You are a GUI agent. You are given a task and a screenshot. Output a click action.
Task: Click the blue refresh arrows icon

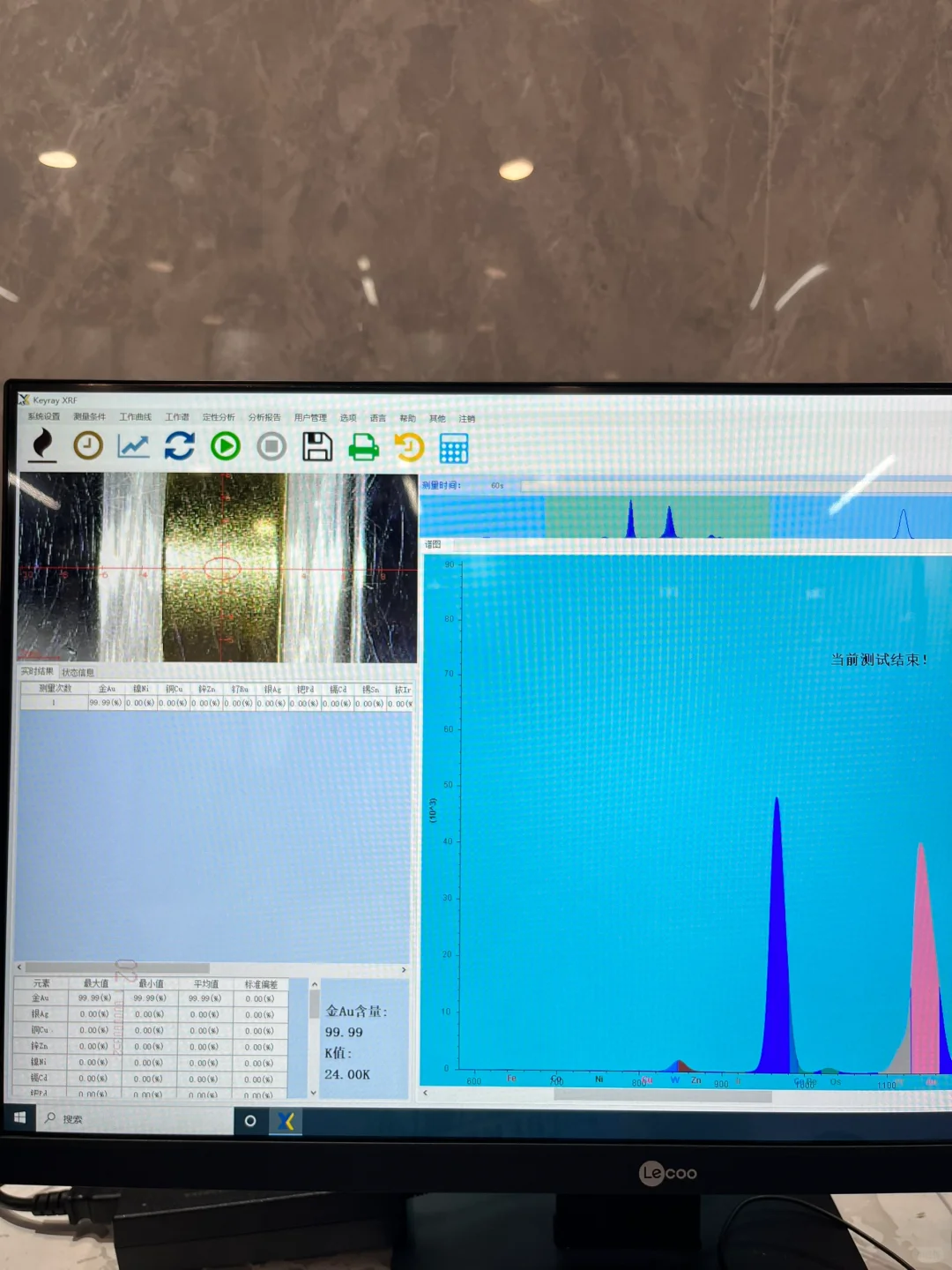[180, 446]
